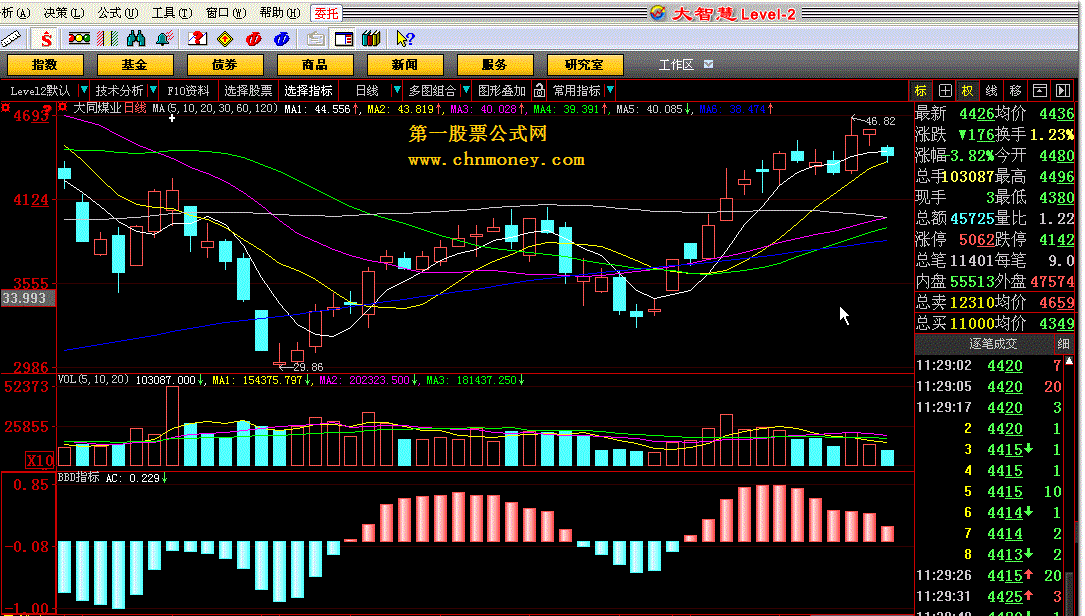Screen dimensions: 1085x616
Task: Collapse the right side info panel
Action: click(1063, 91)
